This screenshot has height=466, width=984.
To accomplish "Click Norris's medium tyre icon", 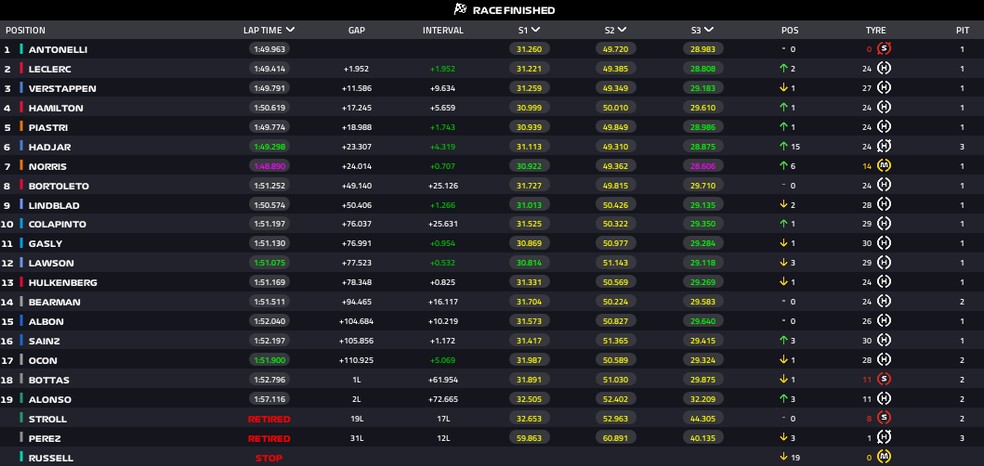I will tap(884, 166).
